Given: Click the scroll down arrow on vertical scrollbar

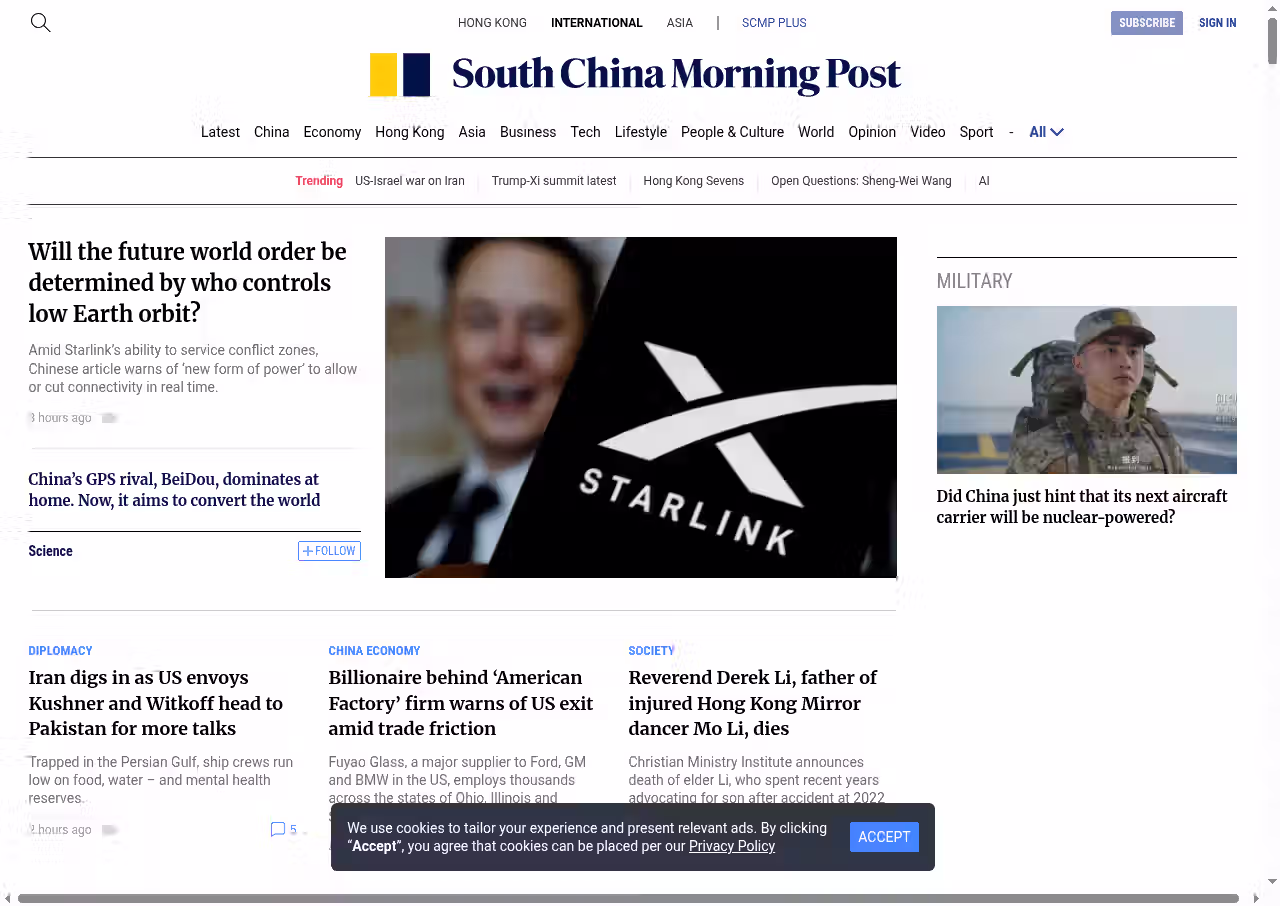Looking at the screenshot, I should pyautogui.click(x=1272, y=881).
